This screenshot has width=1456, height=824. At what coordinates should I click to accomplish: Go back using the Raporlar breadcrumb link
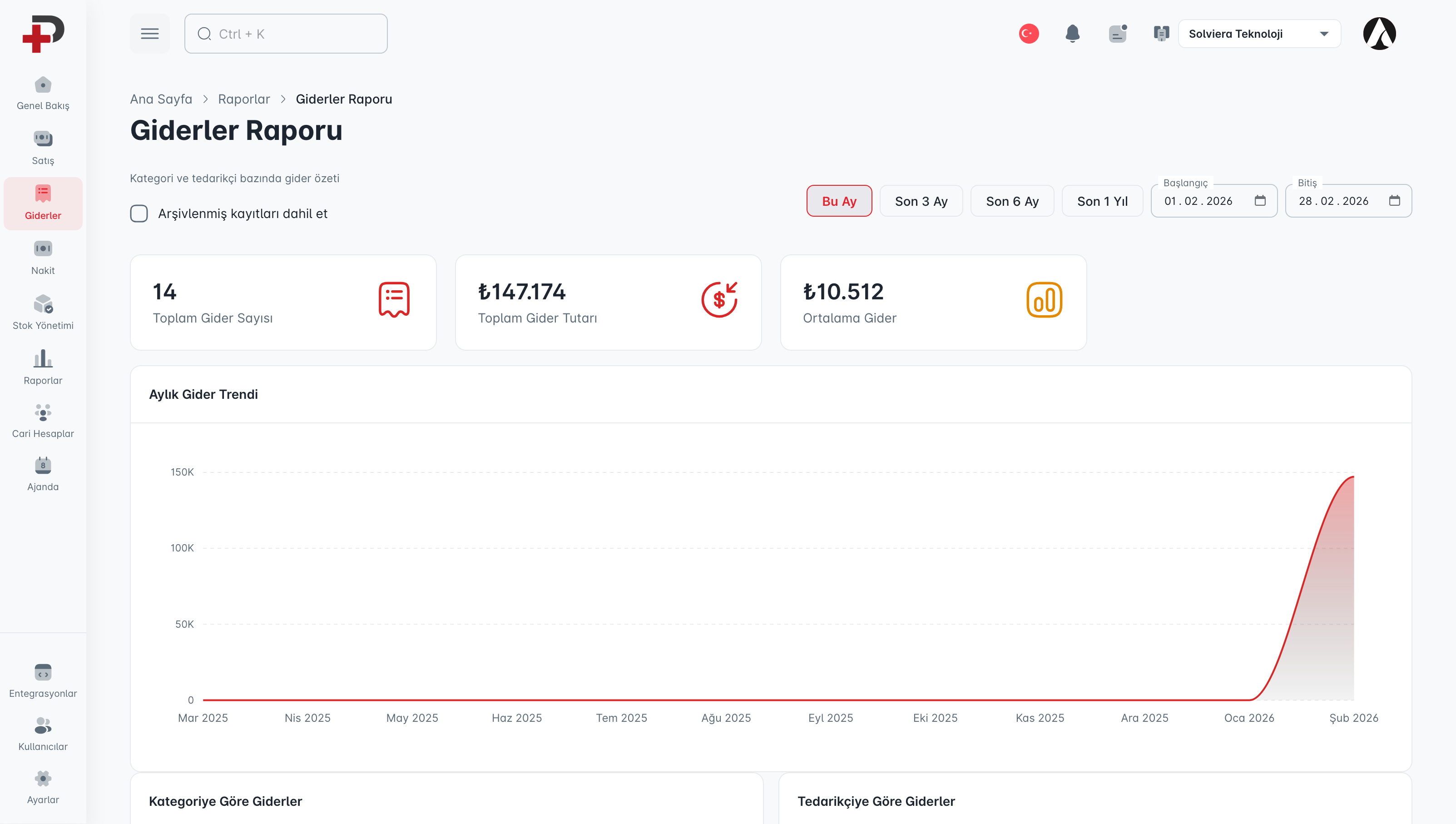coord(244,99)
